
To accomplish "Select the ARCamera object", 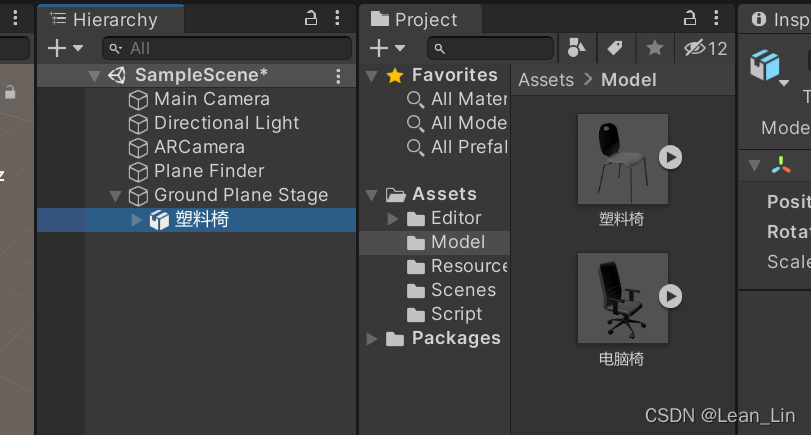I will pyautogui.click(x=199, y=147).
